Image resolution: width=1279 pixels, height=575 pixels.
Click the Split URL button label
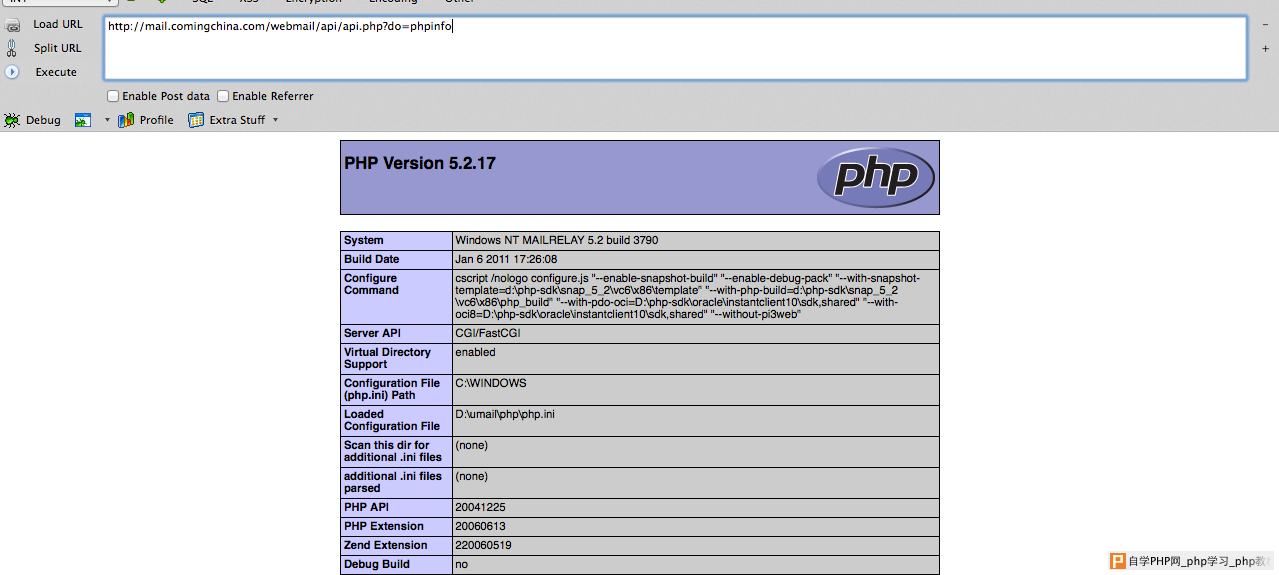[58, 48]
